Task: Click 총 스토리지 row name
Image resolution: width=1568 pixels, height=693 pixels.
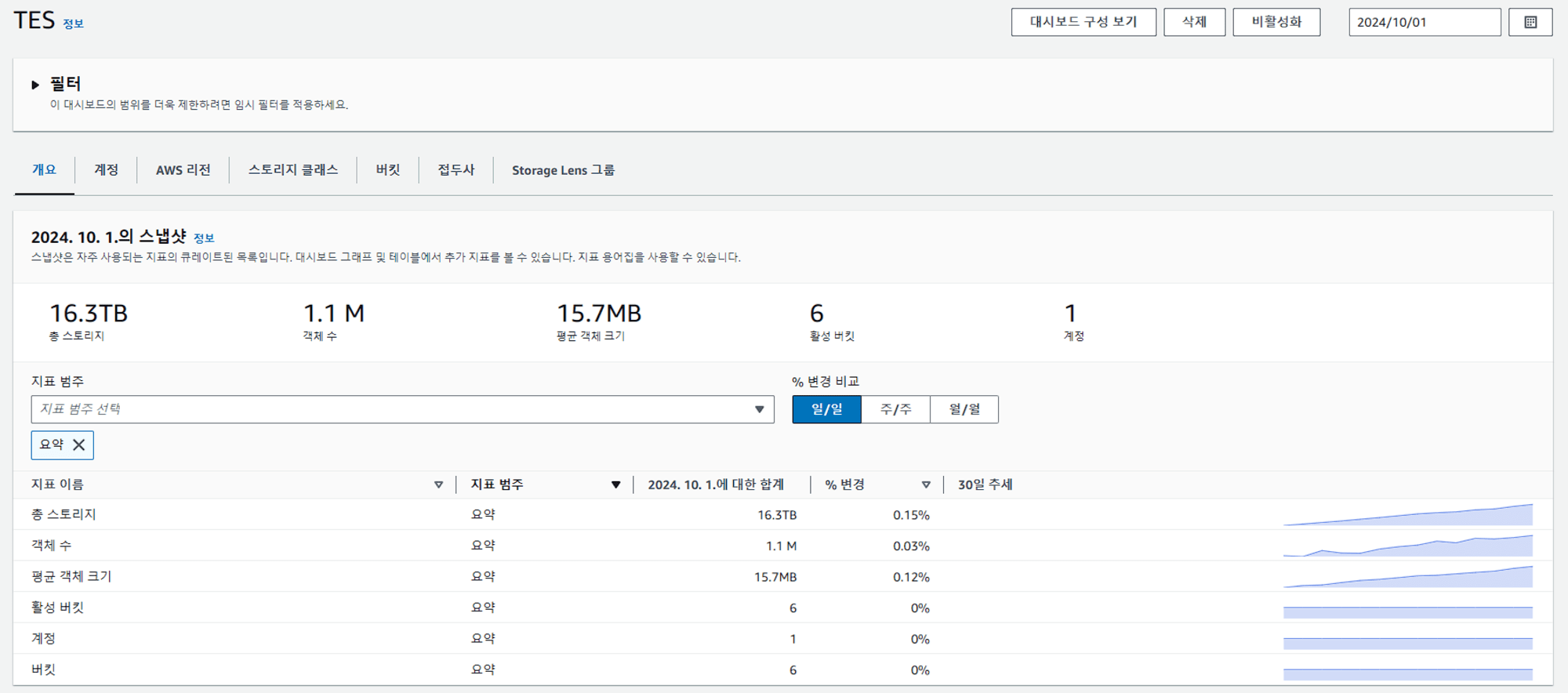Action: click(x=64, y=515)
